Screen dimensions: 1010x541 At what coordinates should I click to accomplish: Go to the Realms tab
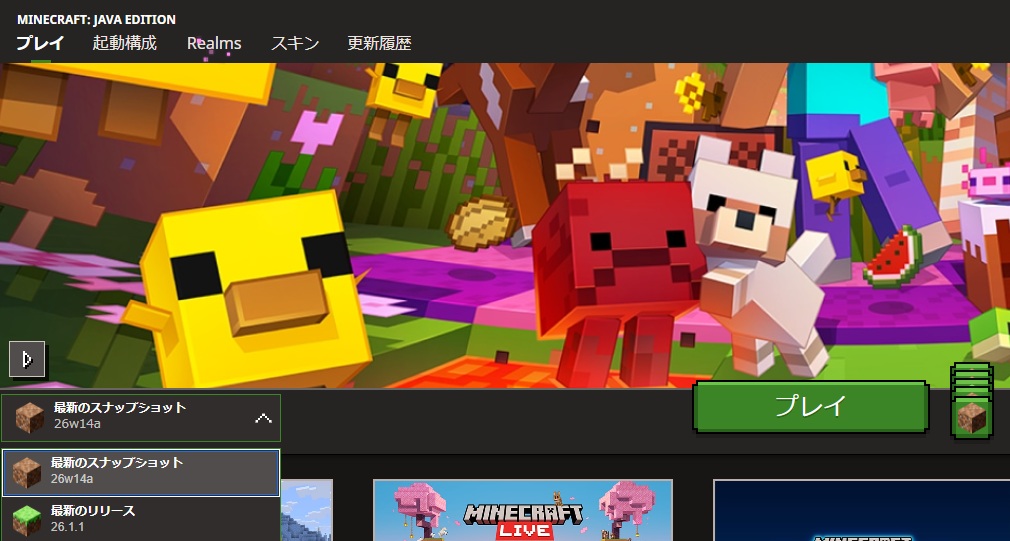[x=214, y=43]
